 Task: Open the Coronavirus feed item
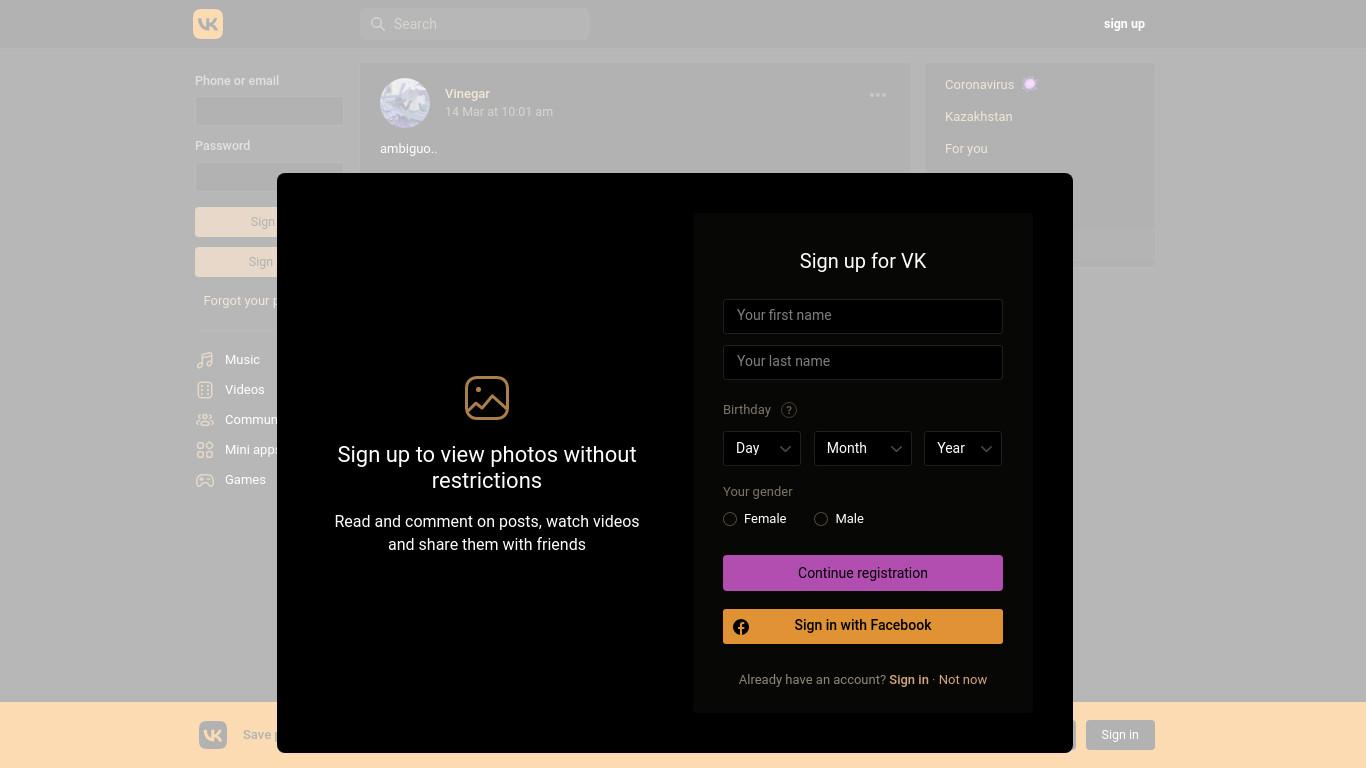[1039, 85]
